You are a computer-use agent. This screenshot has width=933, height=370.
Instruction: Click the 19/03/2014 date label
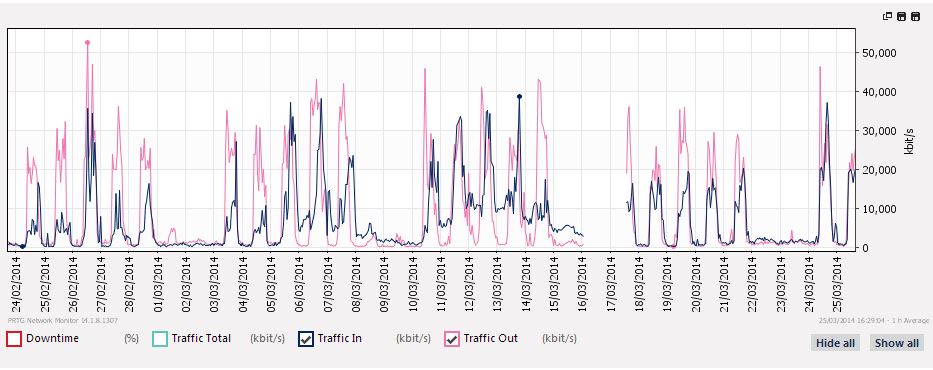[667, 283]
